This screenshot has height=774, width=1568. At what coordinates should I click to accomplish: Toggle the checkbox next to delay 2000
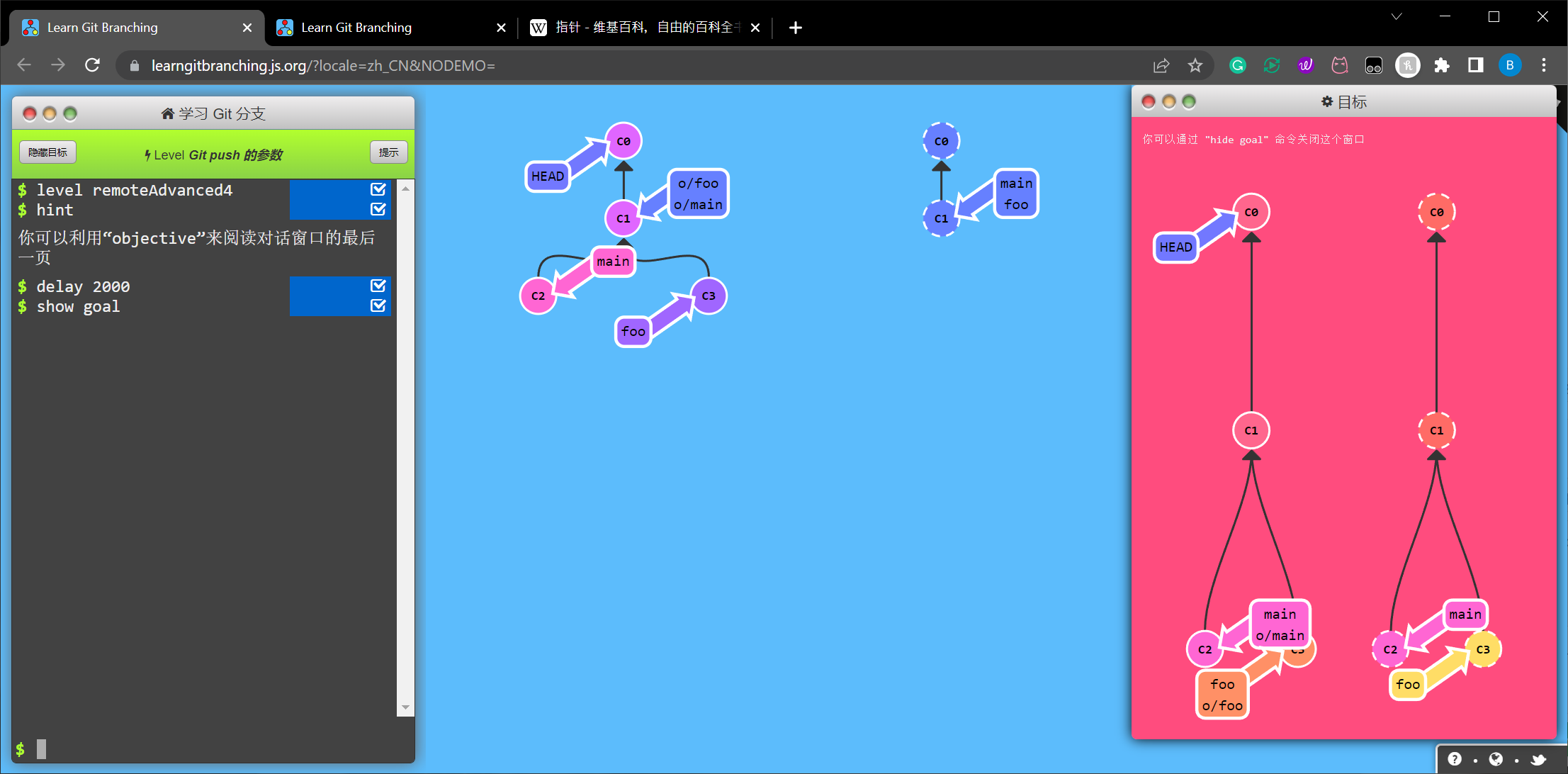(378, 286)
